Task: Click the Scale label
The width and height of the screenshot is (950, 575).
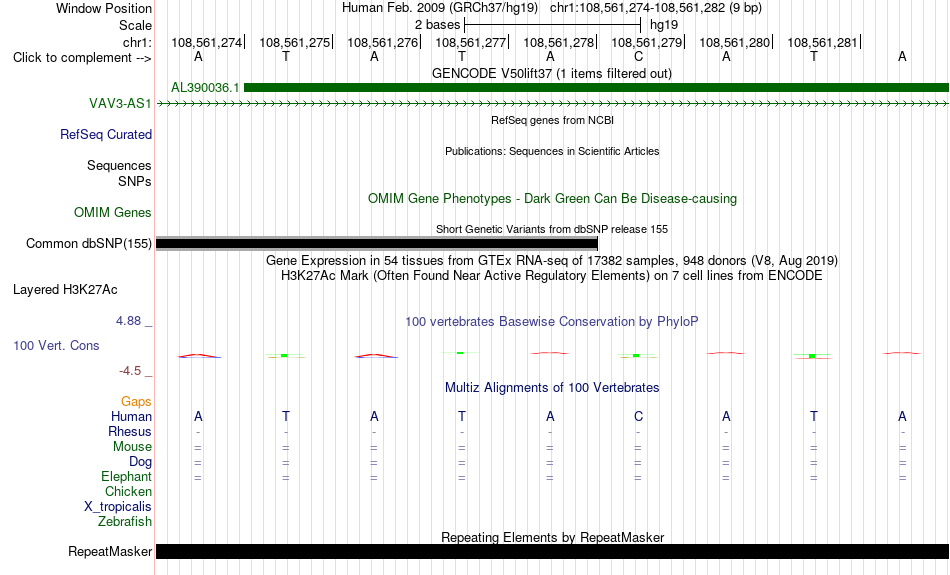Action: coord(136,25)
